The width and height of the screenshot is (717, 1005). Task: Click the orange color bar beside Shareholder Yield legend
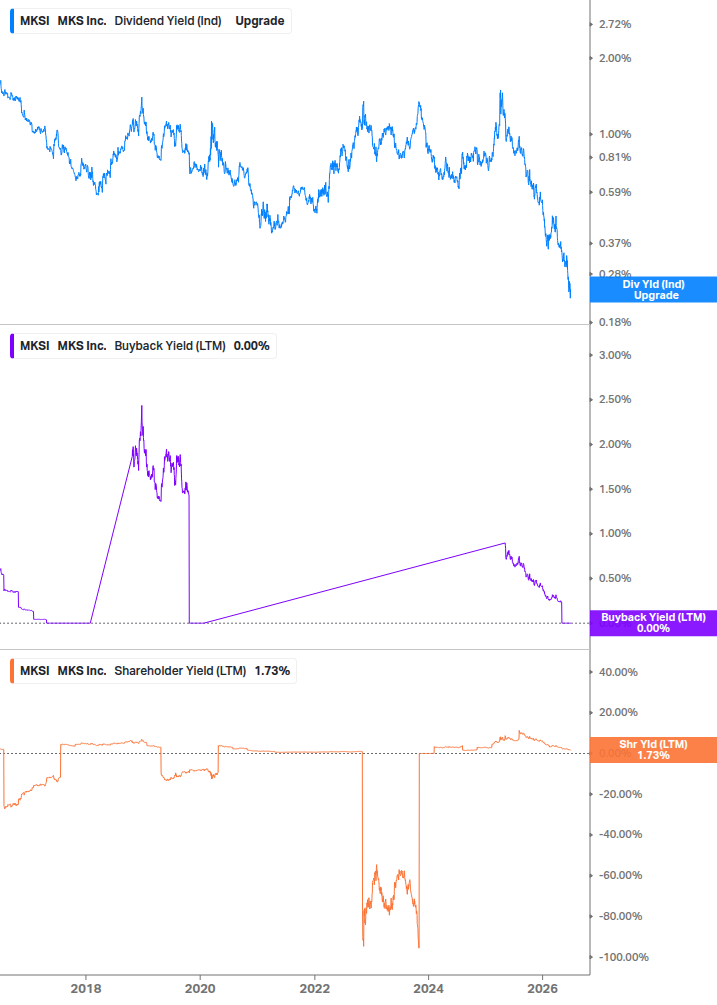[12, 671]
